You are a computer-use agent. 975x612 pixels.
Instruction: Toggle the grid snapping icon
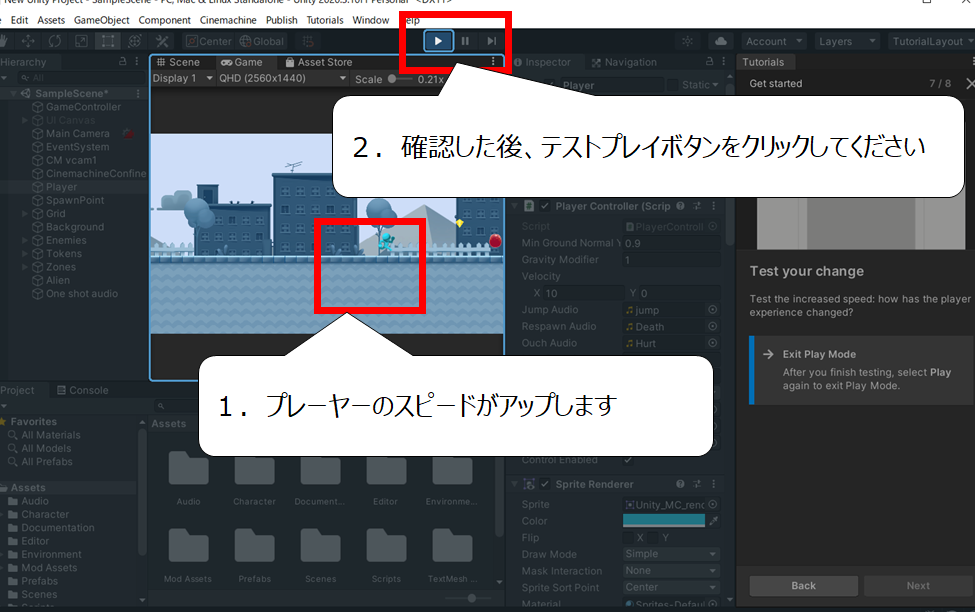308,41
